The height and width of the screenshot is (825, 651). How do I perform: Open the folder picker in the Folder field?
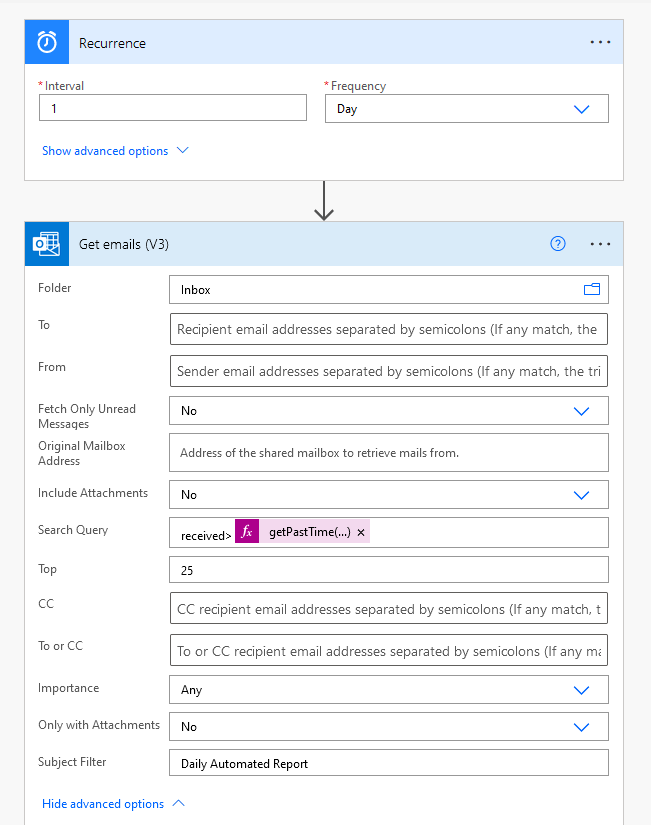pos(593,289)
